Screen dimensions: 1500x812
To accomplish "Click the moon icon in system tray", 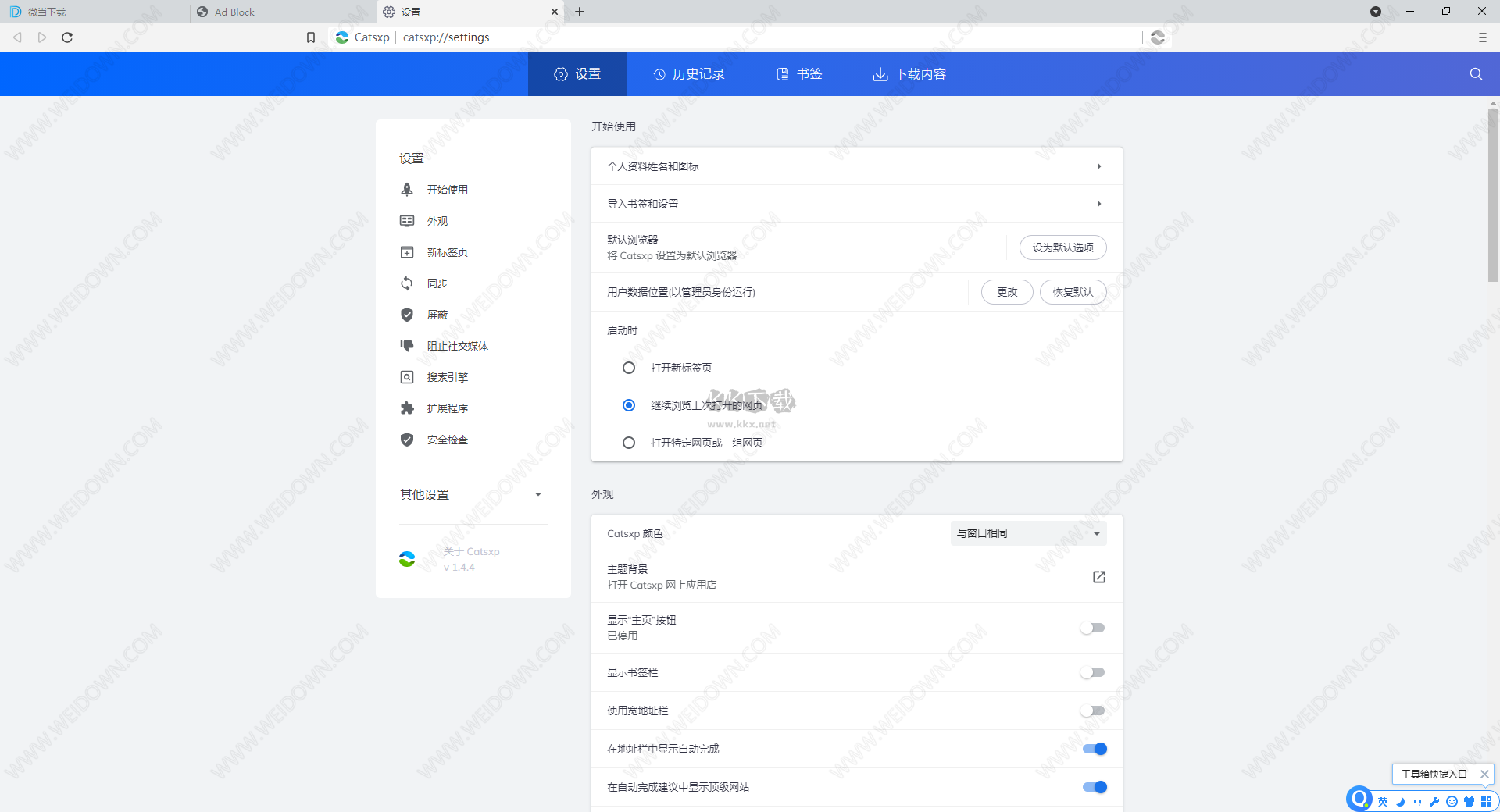I will (x=1401, y=801).
